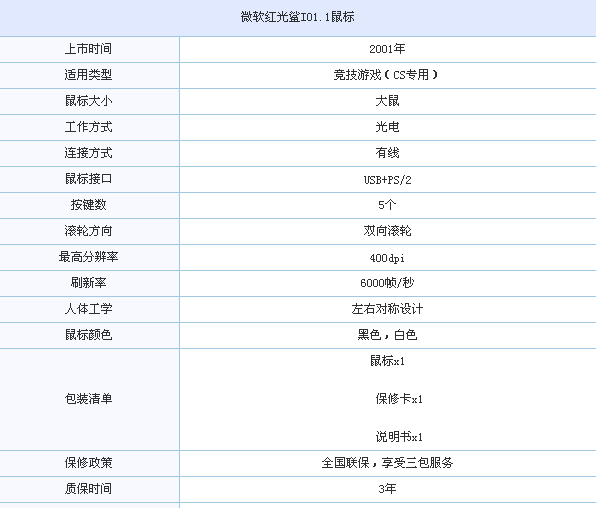Click the 光电 working mode value
The width and height of the screenshot is (596, 508).
pos(387,127)
